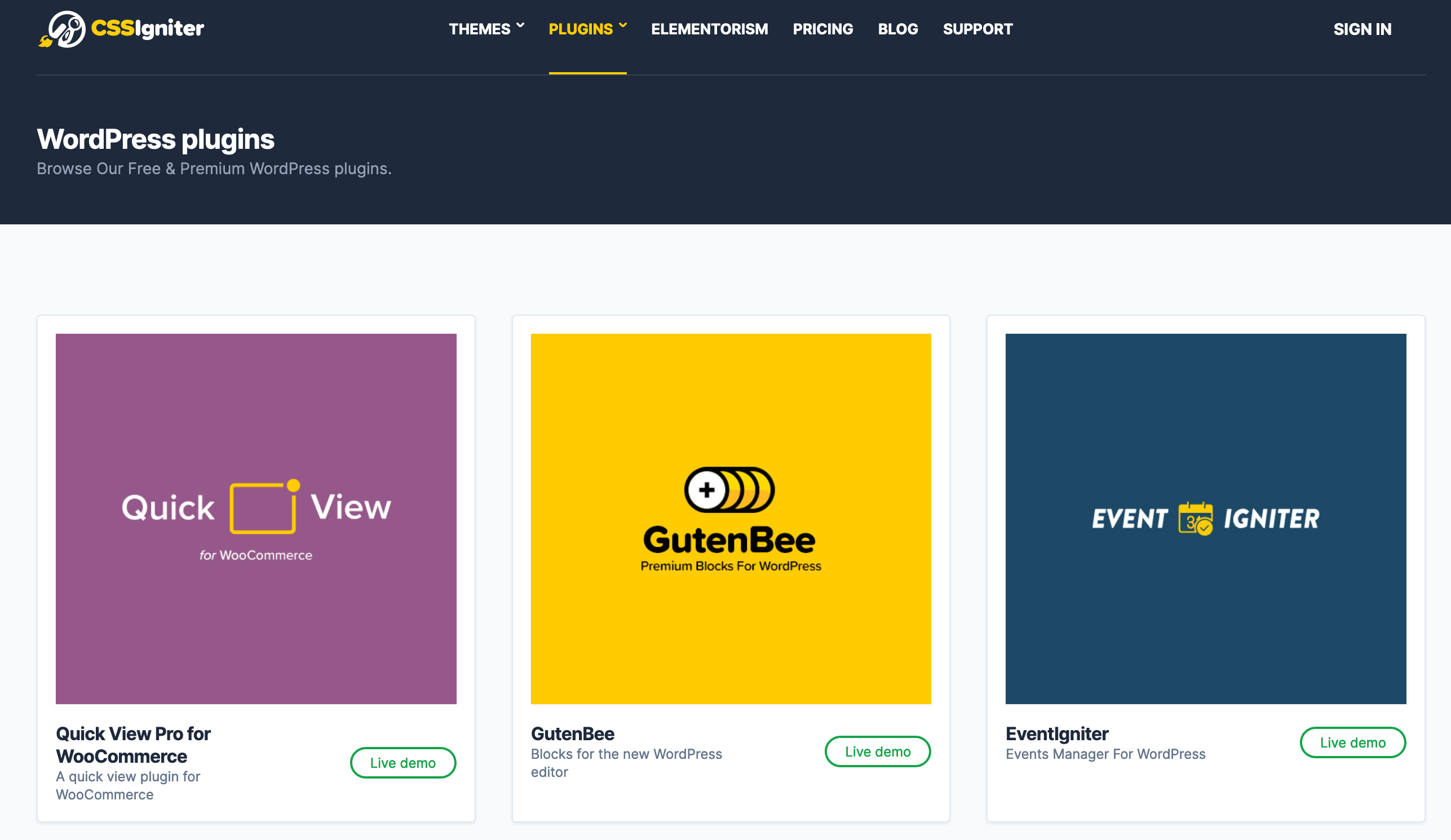
Task: Open Live demo for GutenBee
Action: (878, 751)
